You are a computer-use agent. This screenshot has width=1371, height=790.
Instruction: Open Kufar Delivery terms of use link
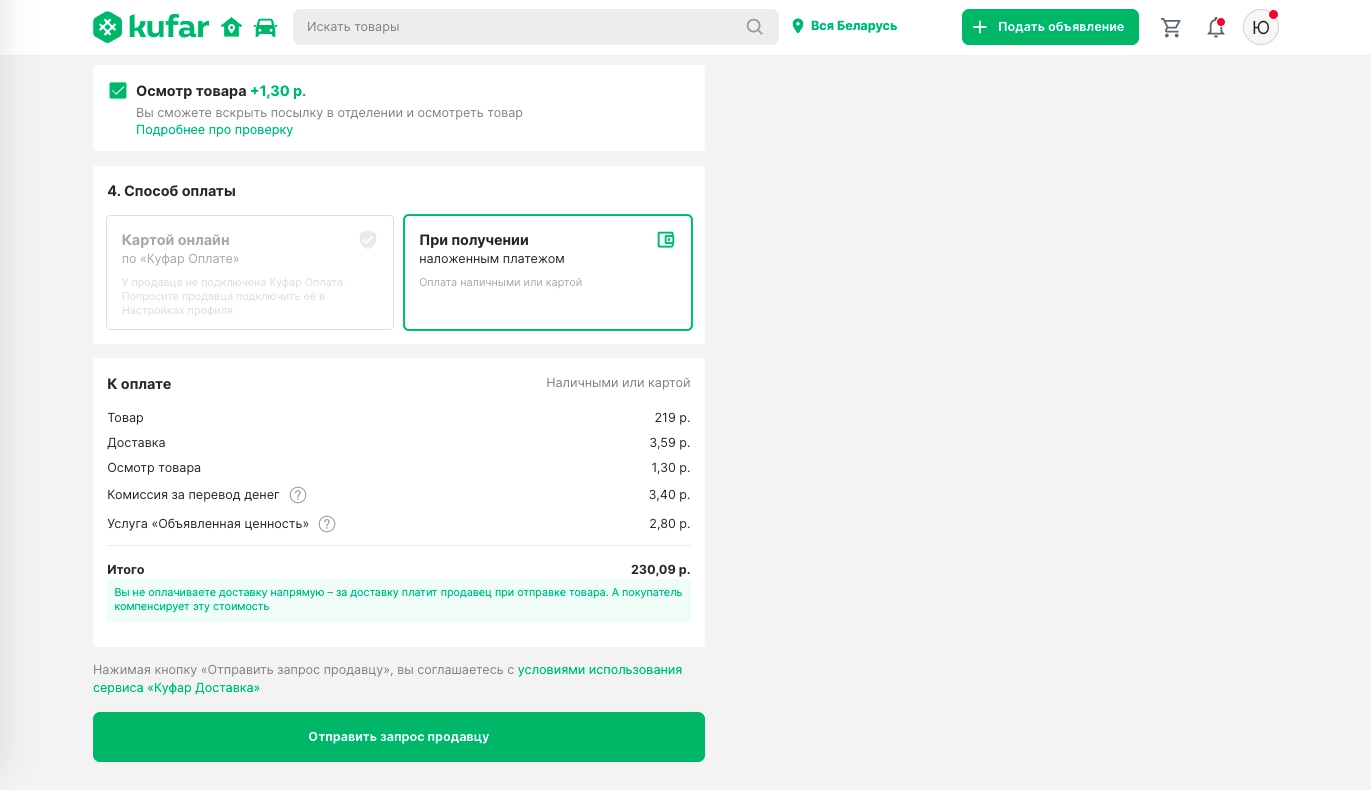[599, 670]
